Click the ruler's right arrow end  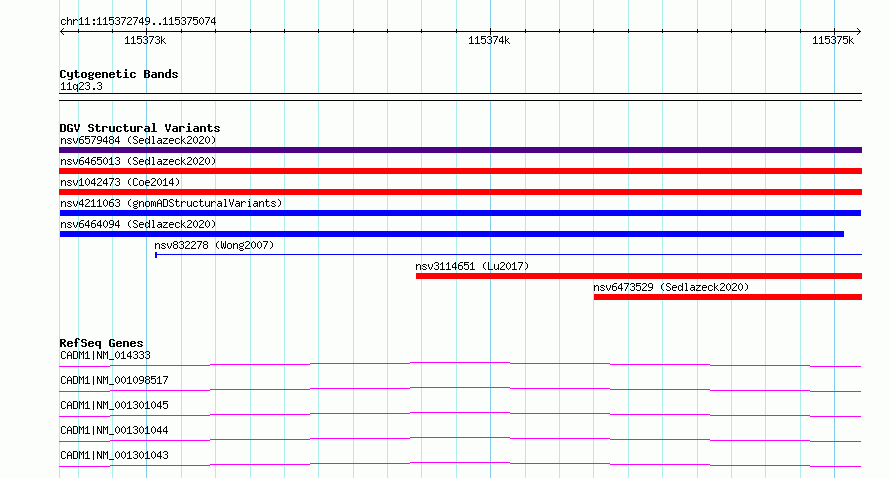[859, 31]
